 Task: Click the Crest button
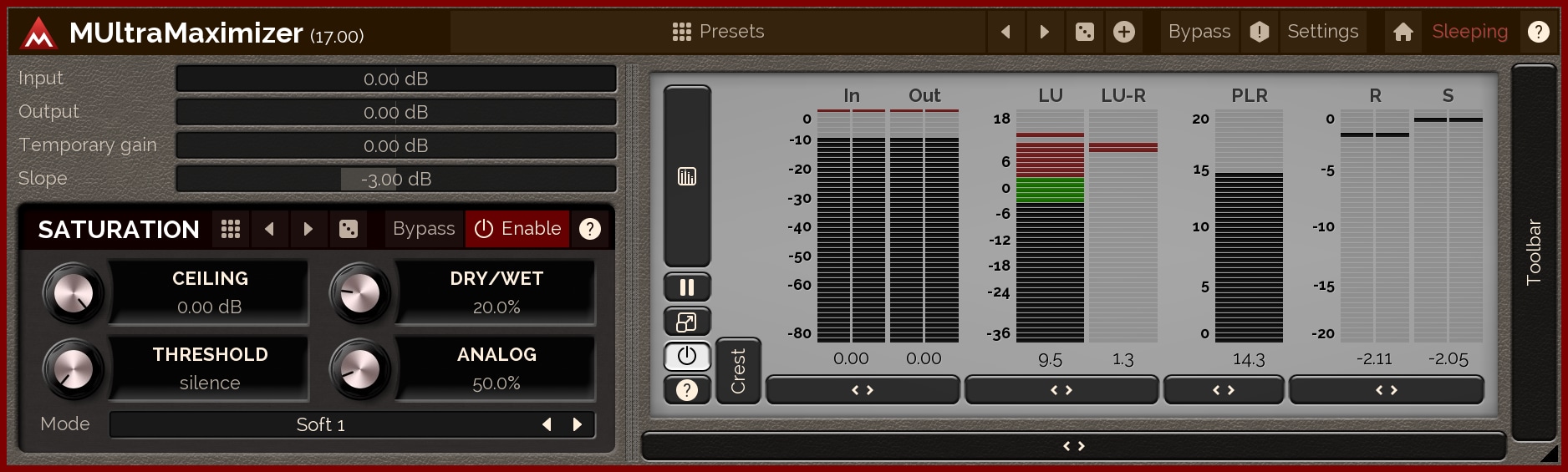pos(738,371)
